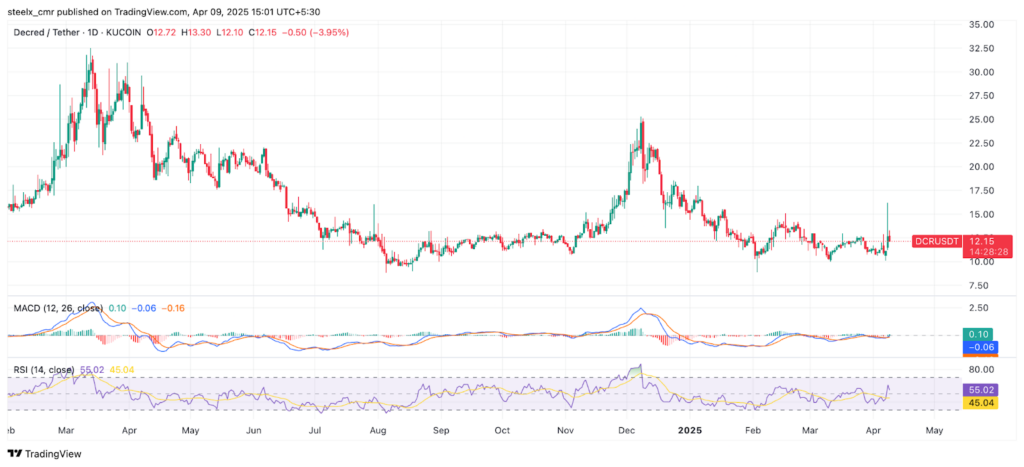The width and height of the screenshot is (1024, 467).
Task: Click the 17.50 price axis label
Action: (982, 191)
